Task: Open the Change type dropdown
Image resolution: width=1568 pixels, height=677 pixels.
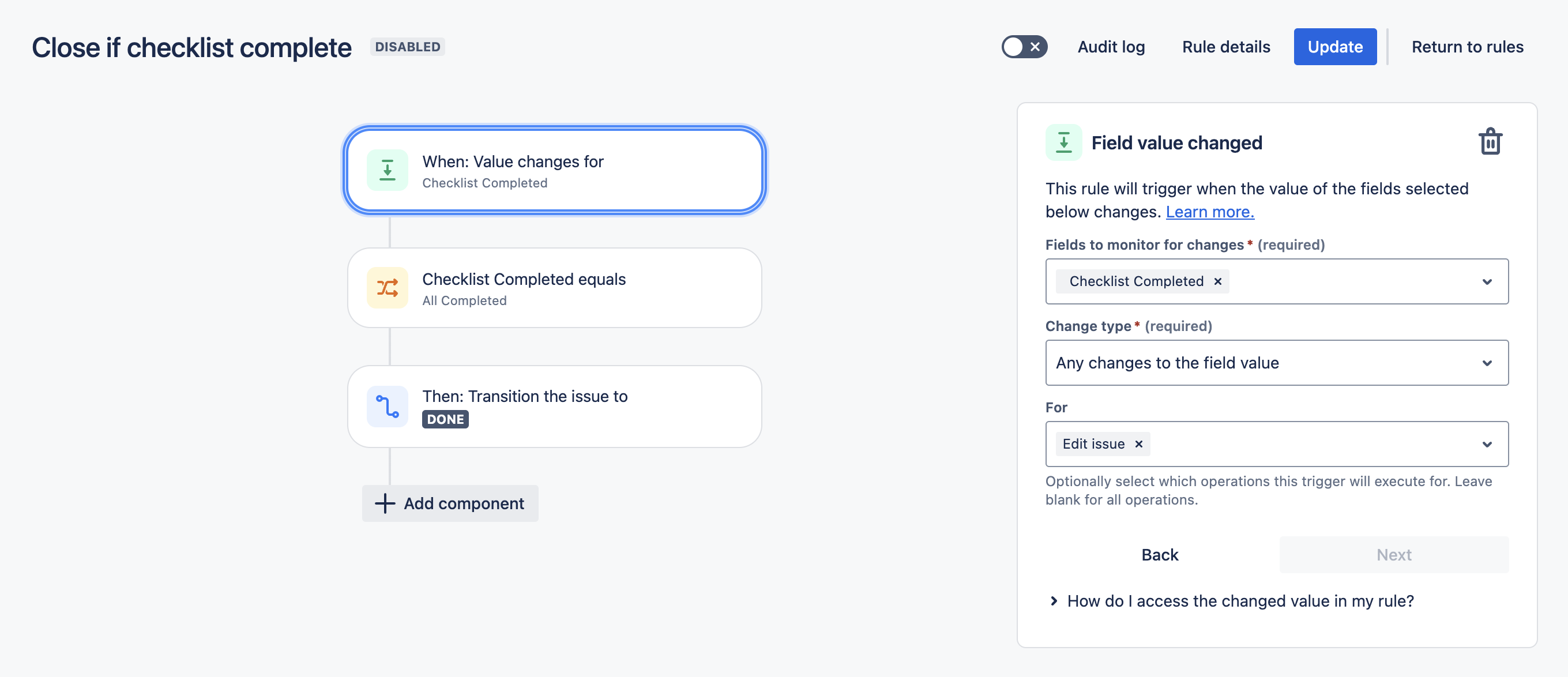Action: 1487,363
